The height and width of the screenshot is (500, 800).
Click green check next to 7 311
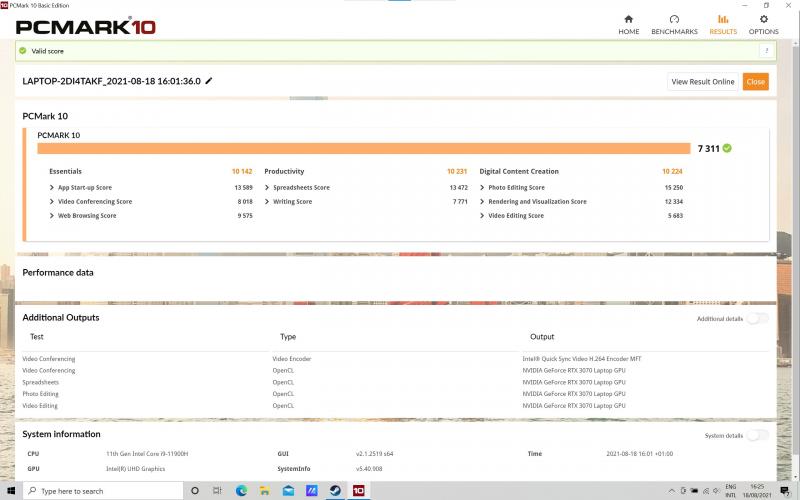click(x=727, y=148)
